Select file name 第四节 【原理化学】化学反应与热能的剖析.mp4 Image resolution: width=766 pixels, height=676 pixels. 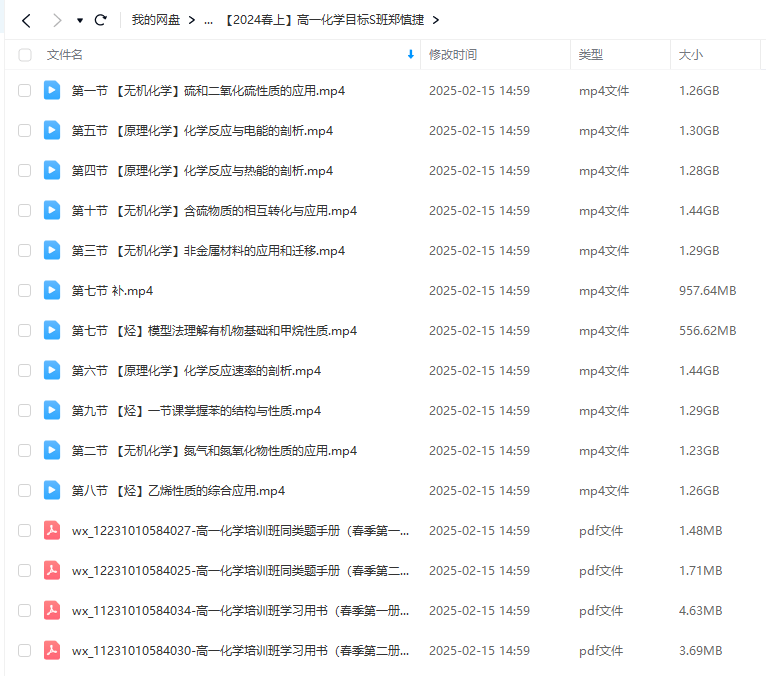point(202,171)
